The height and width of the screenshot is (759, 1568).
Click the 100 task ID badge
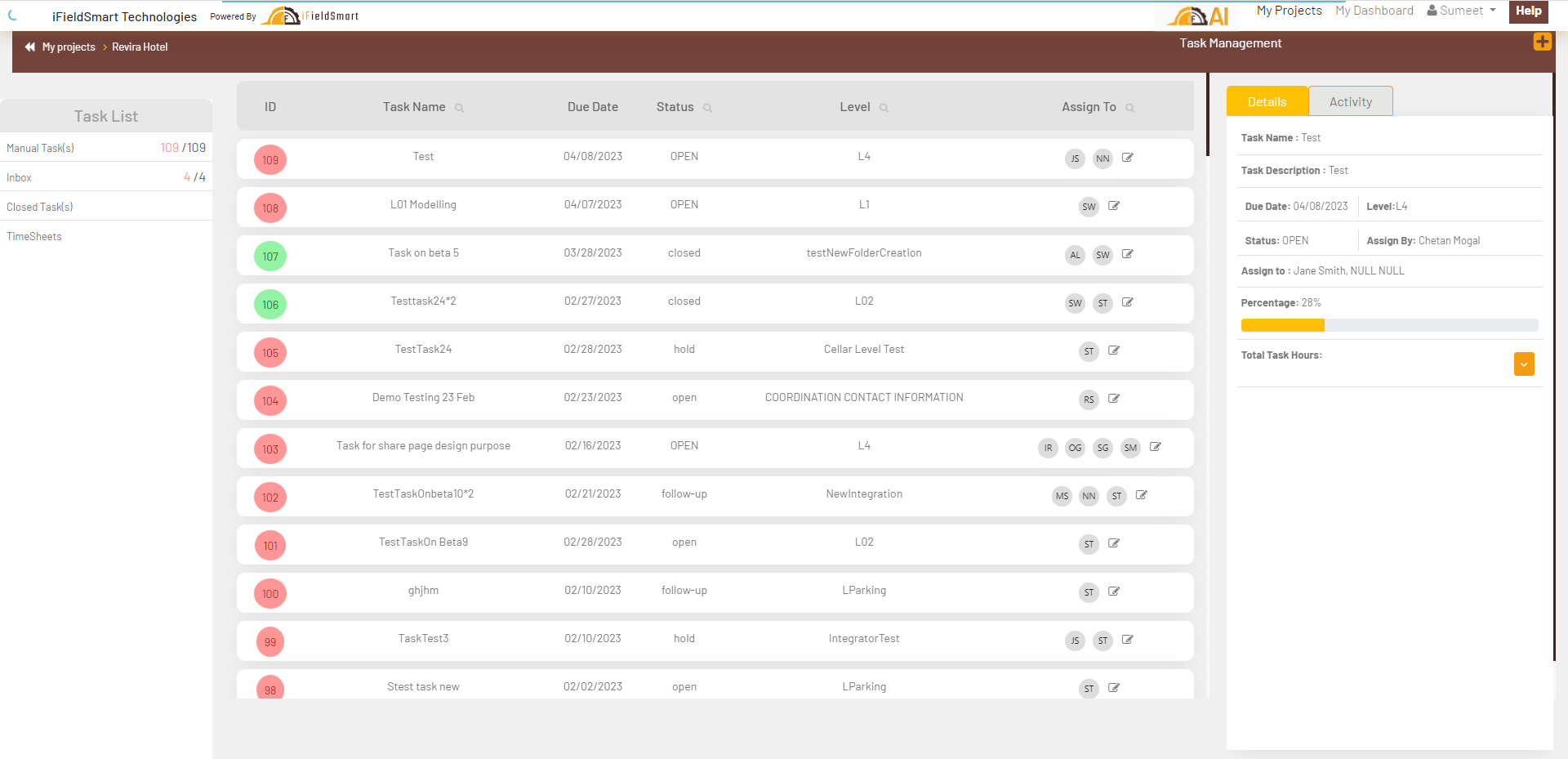[x=270, y=594]
